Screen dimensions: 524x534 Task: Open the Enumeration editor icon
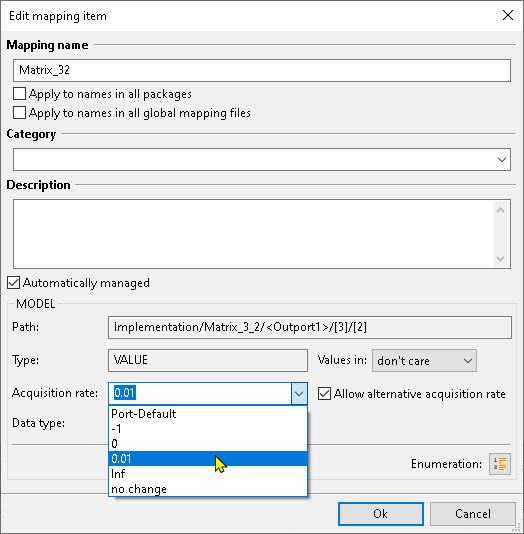pyautogui.click(x=500, y=464)
